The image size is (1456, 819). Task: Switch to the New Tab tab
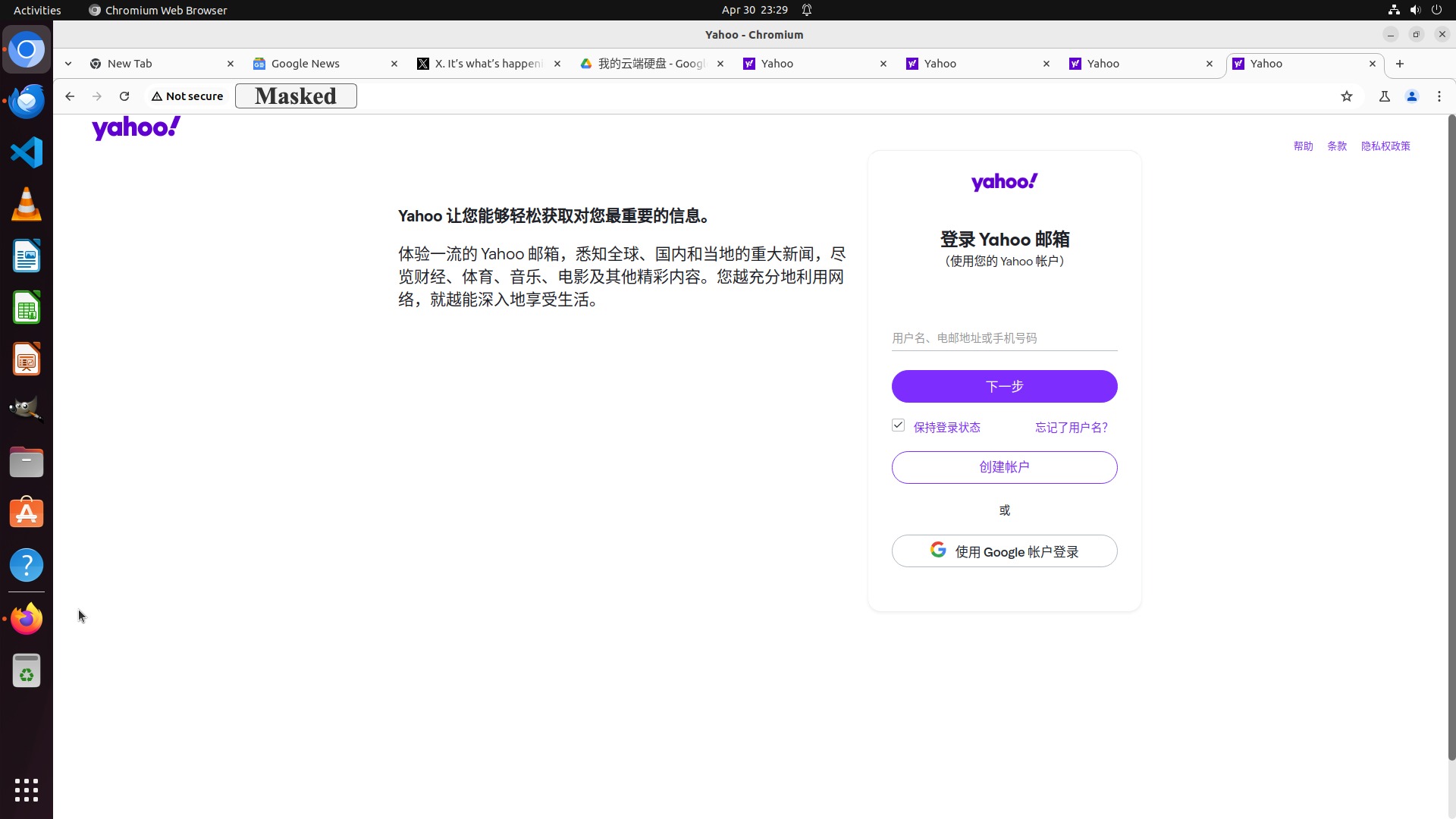(162, 64)
